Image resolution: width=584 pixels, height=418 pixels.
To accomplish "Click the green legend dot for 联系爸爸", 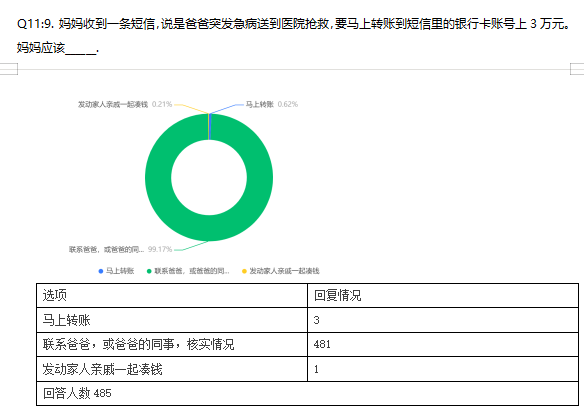I will (x=149, y=271).
